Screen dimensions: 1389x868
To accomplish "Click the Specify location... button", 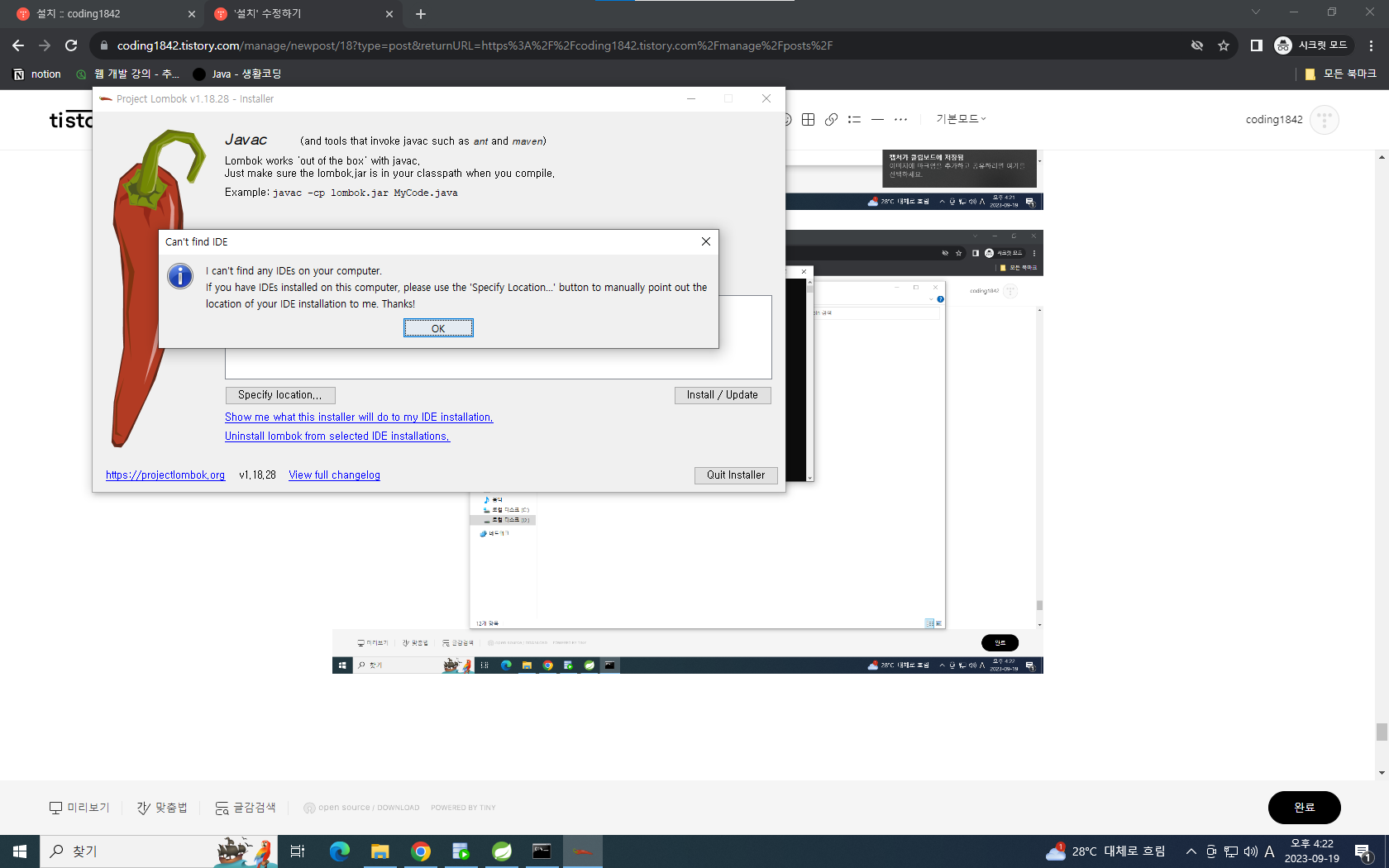I will [x=280, y=395].
